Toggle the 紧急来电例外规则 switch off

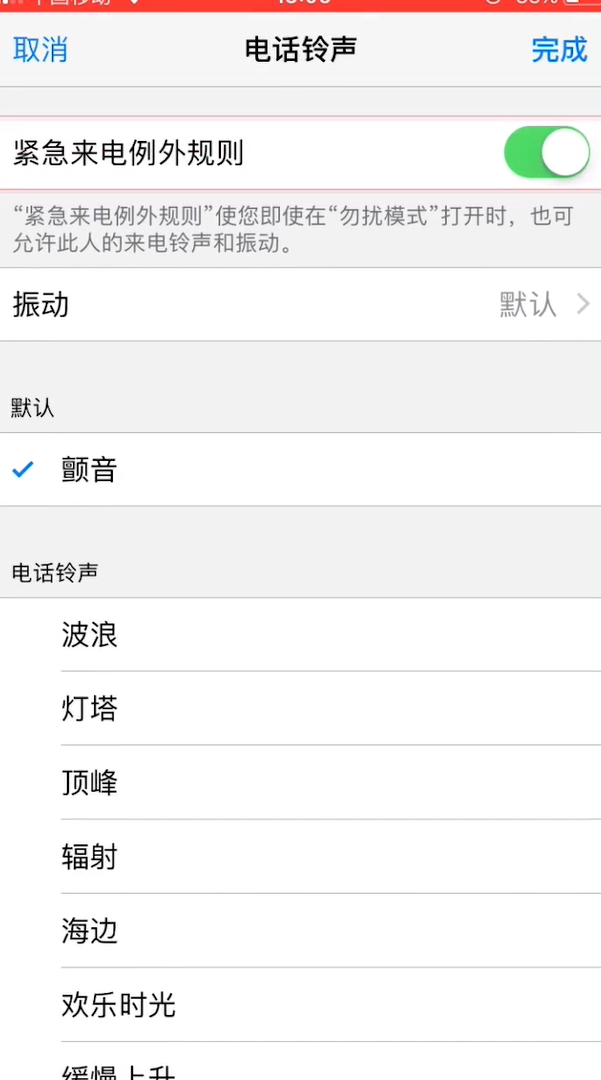[547, 152]
